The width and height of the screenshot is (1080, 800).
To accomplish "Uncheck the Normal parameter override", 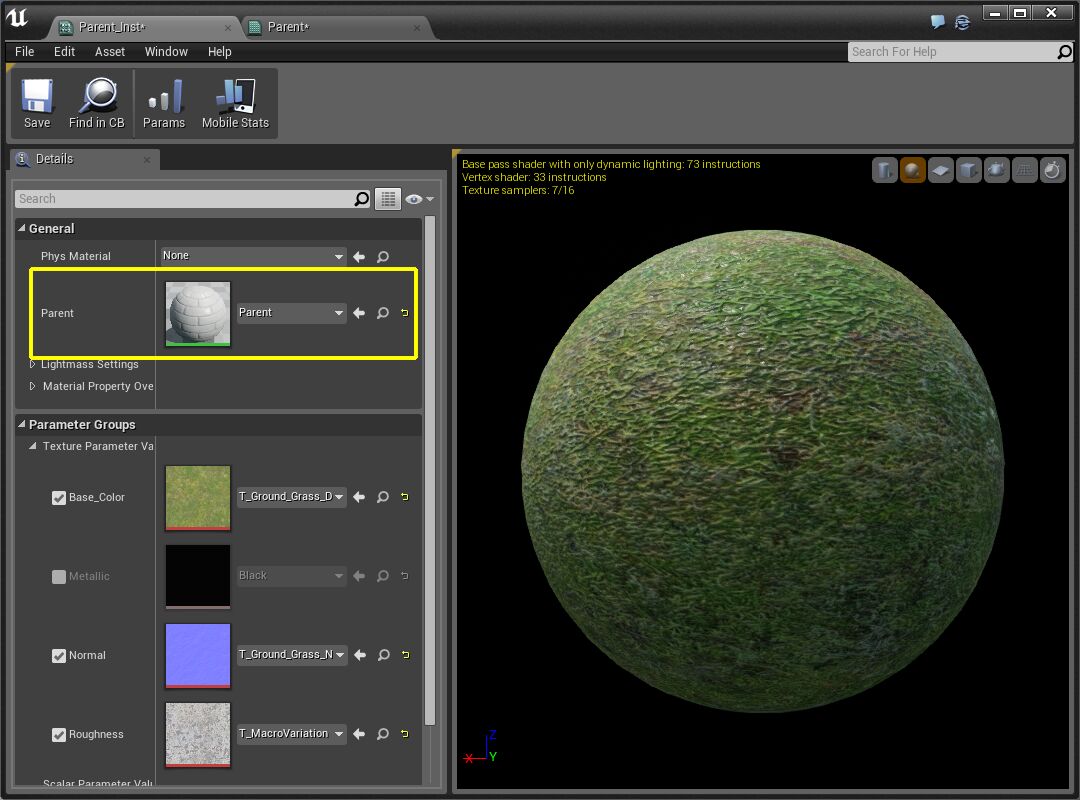I will [59, 655].
